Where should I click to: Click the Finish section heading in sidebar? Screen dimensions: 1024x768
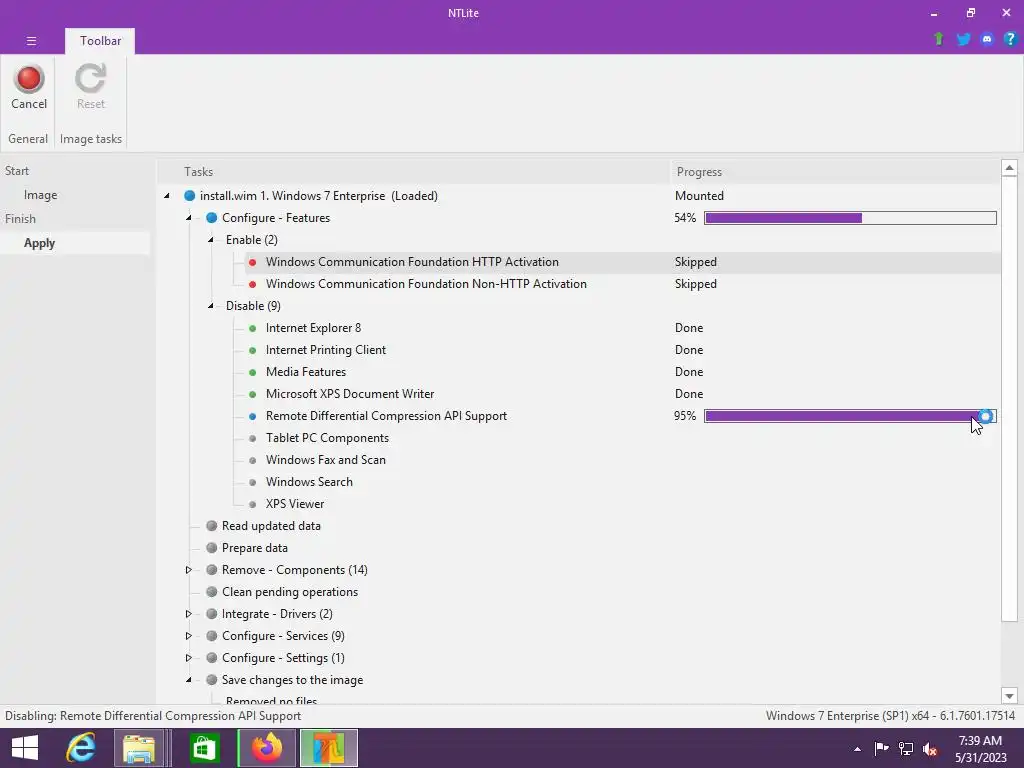(x=20, y=219)
